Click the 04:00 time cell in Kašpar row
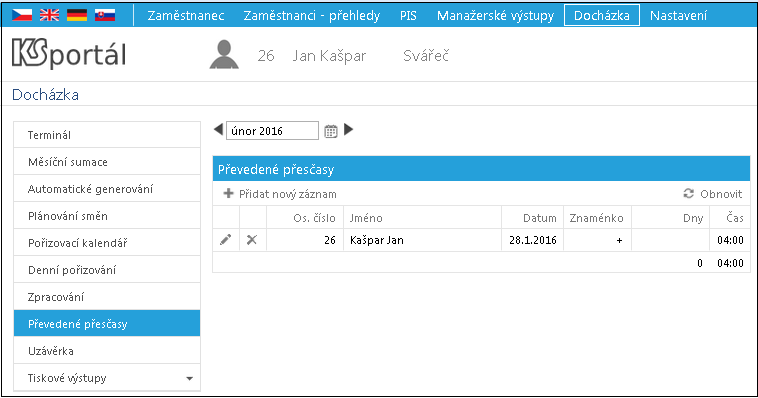The height and width of the screenshot is (398, 758). click(730, 240)
